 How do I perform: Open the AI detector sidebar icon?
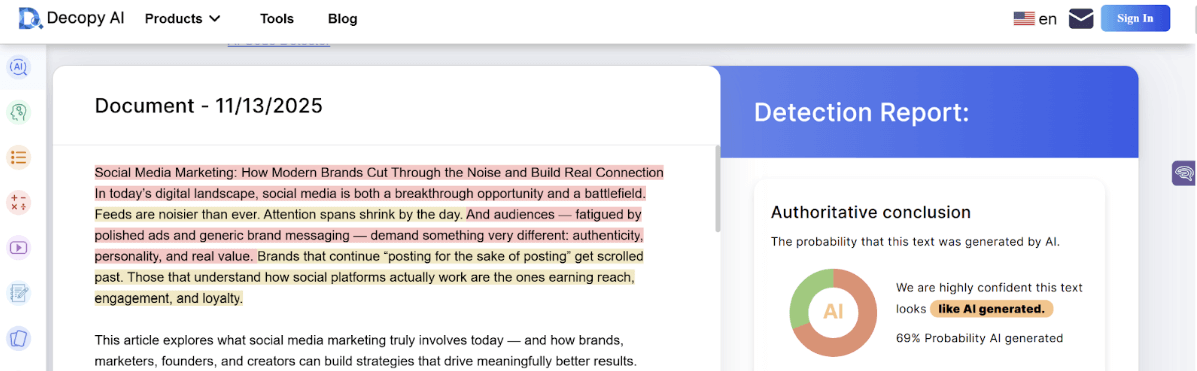click(18, 67)
